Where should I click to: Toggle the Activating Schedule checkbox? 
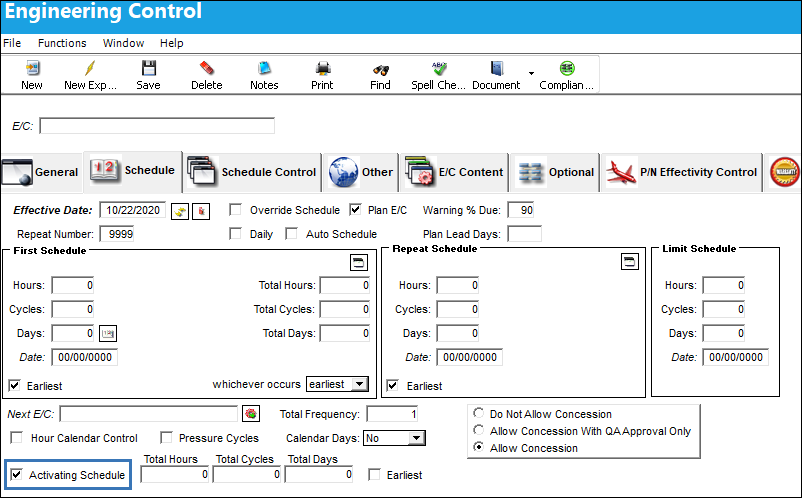[x=16, y=474]
